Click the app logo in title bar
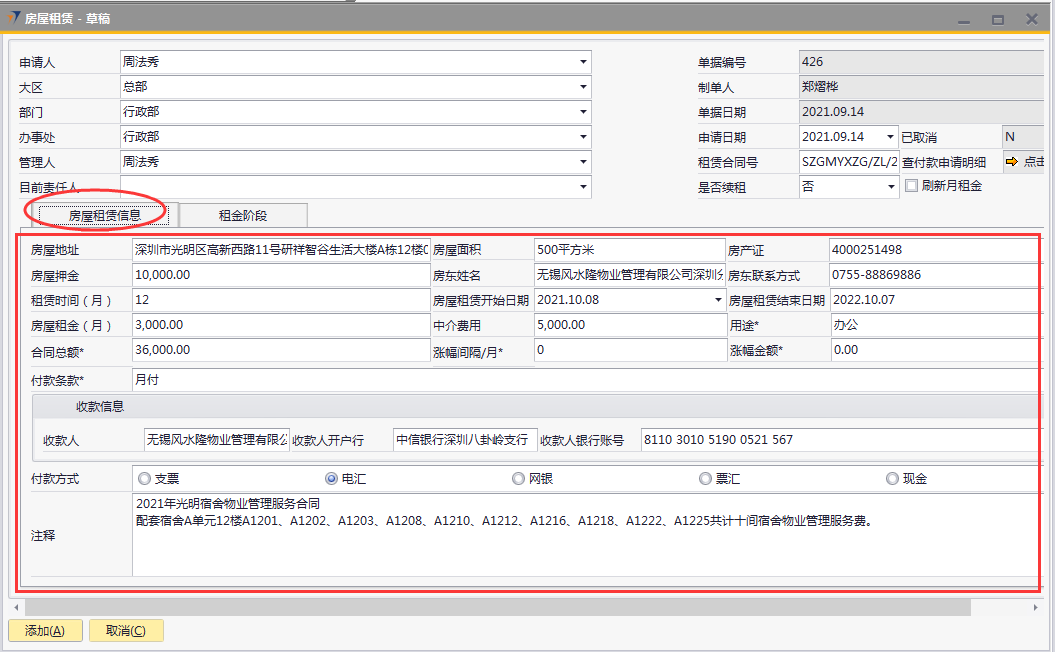The width and height of the screenshot is (1055, 652). (x=14, y=18)
